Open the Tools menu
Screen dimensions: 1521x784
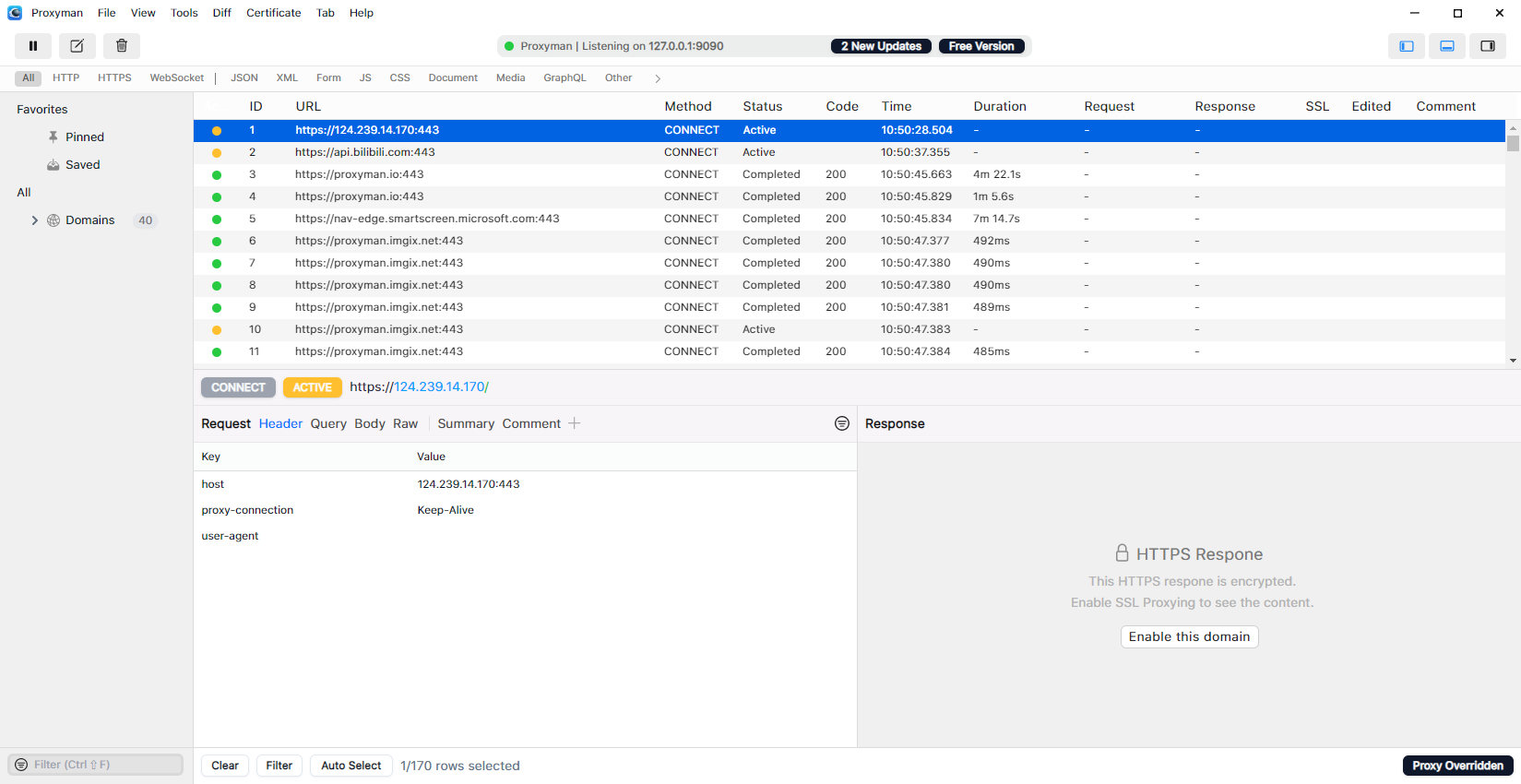(x=184, y=13)
